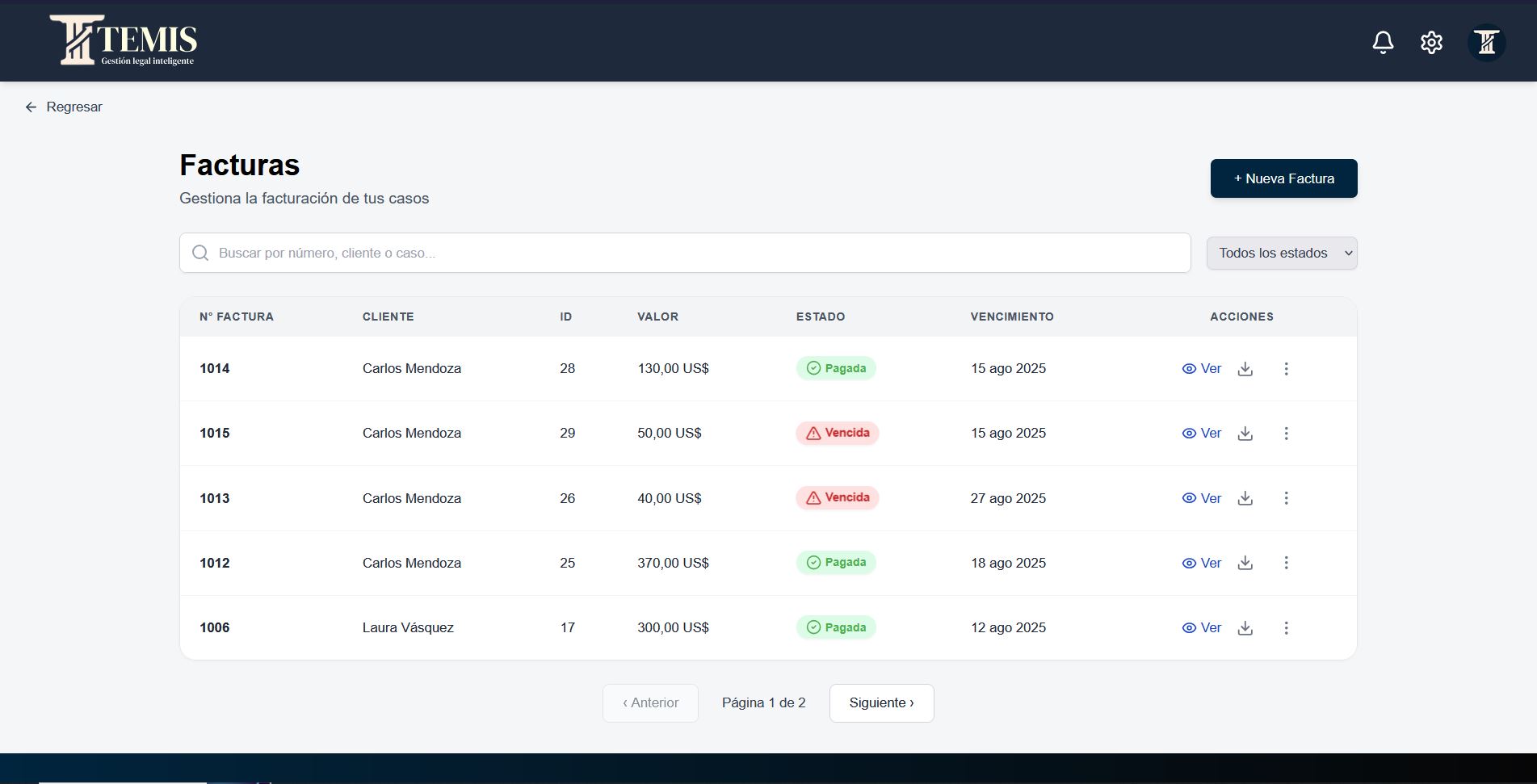Open the three-dot actions menu for invoice 1015

(1286, 434)
